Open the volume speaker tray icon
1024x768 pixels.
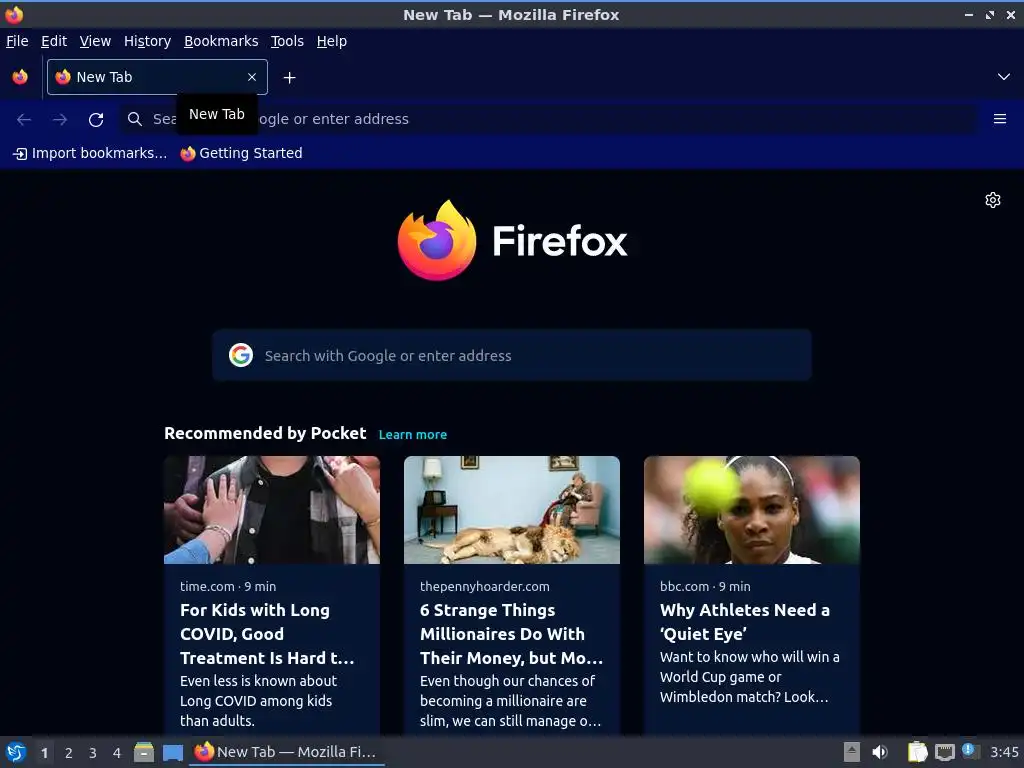pyautogui.click(x=880, y=752)
